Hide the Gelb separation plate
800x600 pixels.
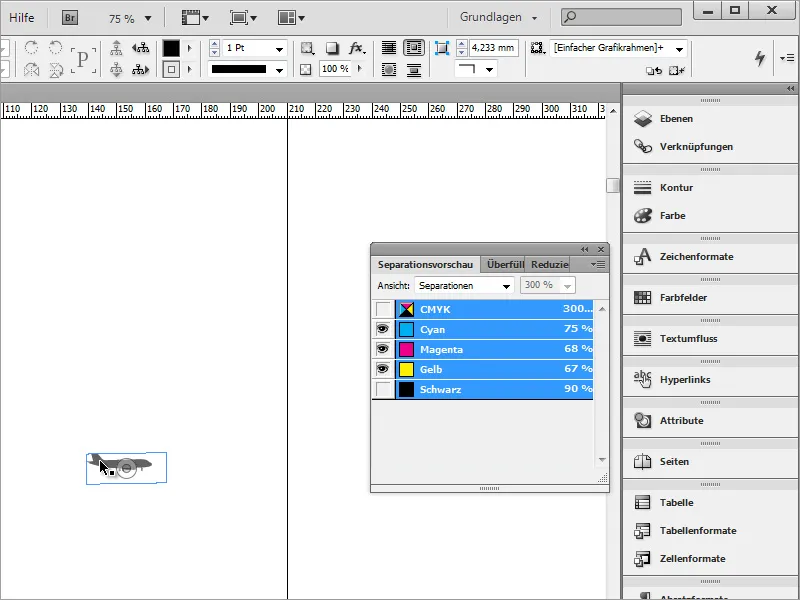pyautogui.click(x=383, y=369)
